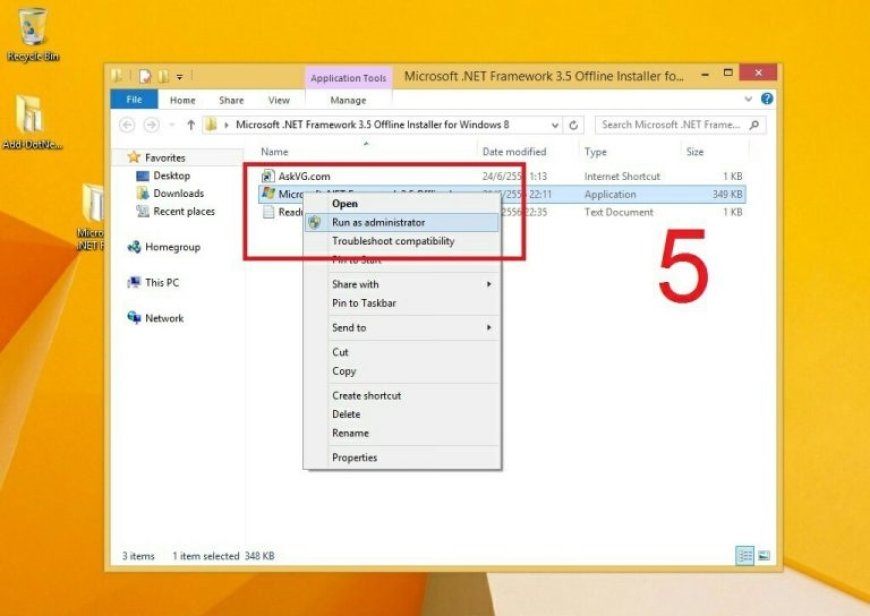The height and width of the screenshot is (616, 870).
Task: Click the folder icon in title bar
Action: [118, 75]
